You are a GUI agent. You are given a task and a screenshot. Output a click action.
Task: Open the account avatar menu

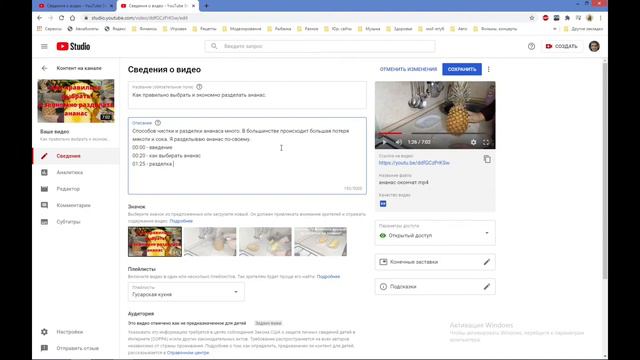point(594,47)
